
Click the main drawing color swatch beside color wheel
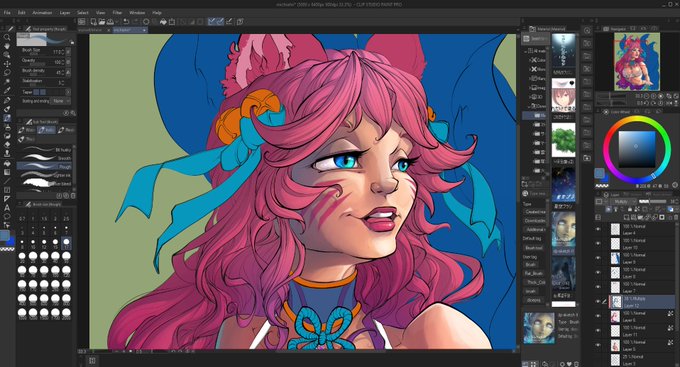[600, 173]
